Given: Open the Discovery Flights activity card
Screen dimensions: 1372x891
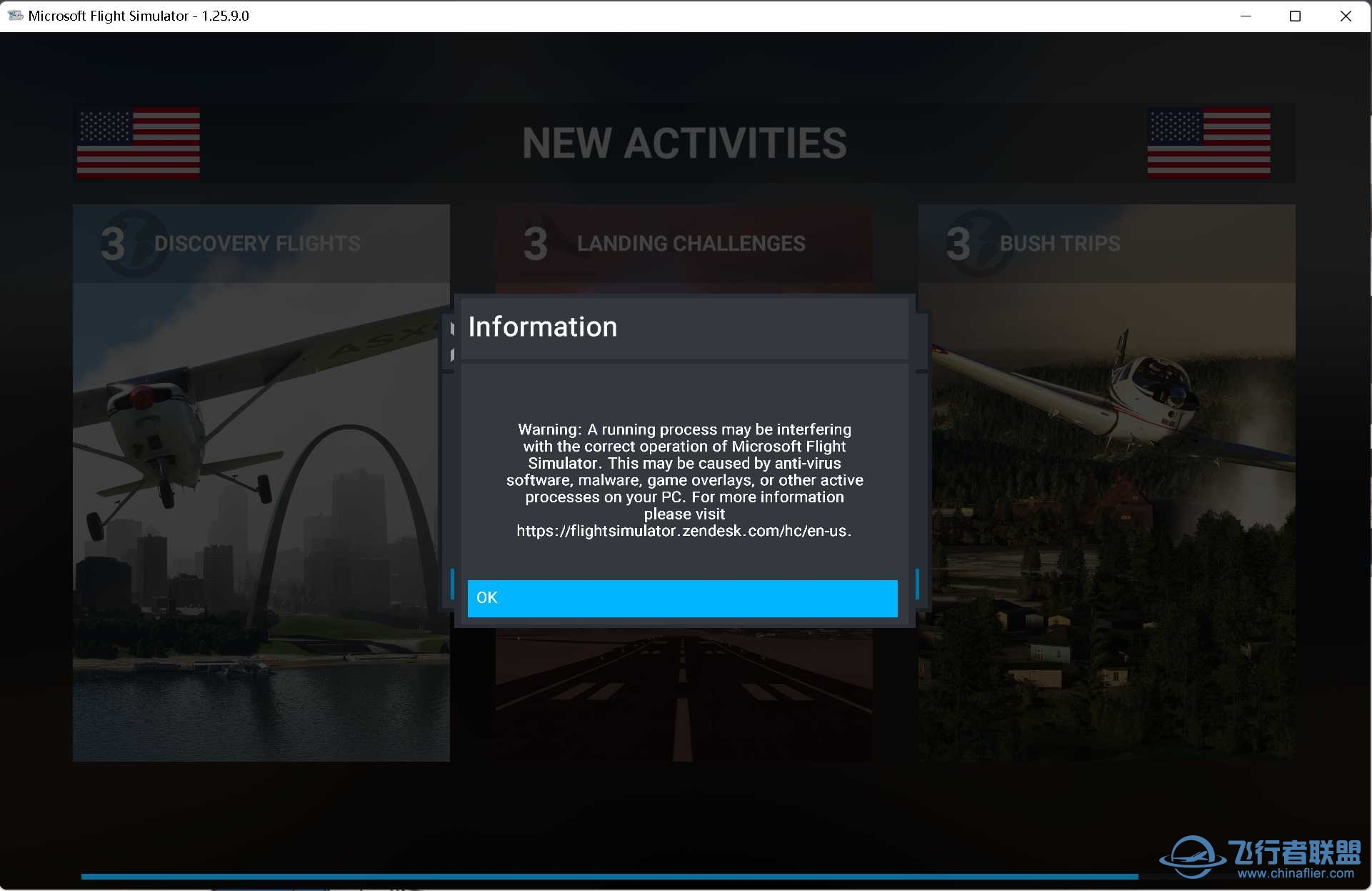Looking at the screenshot, I should tap(261, 483).
